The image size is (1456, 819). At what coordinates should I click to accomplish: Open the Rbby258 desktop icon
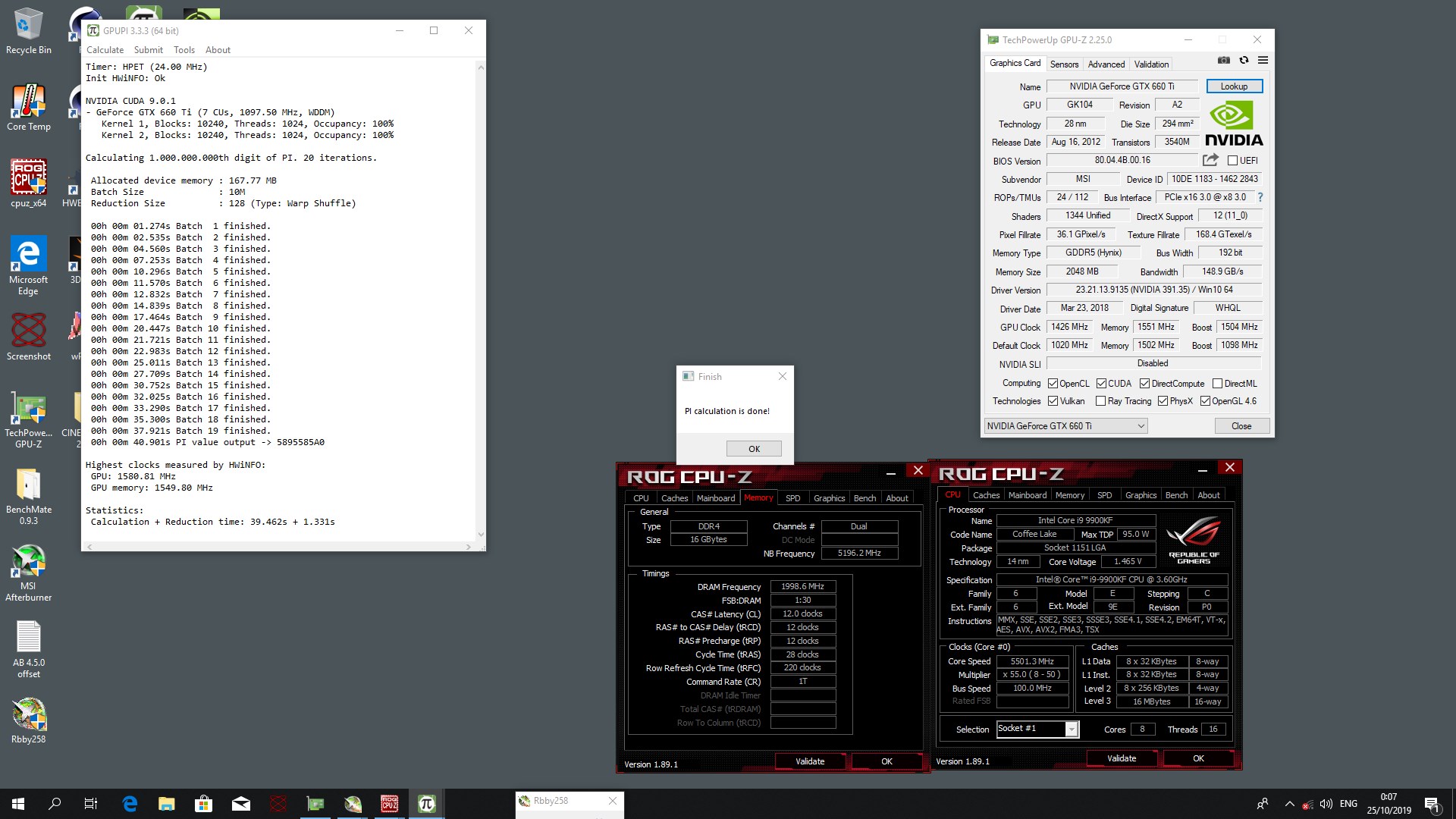pyautogui.click(x=28, y=721)
